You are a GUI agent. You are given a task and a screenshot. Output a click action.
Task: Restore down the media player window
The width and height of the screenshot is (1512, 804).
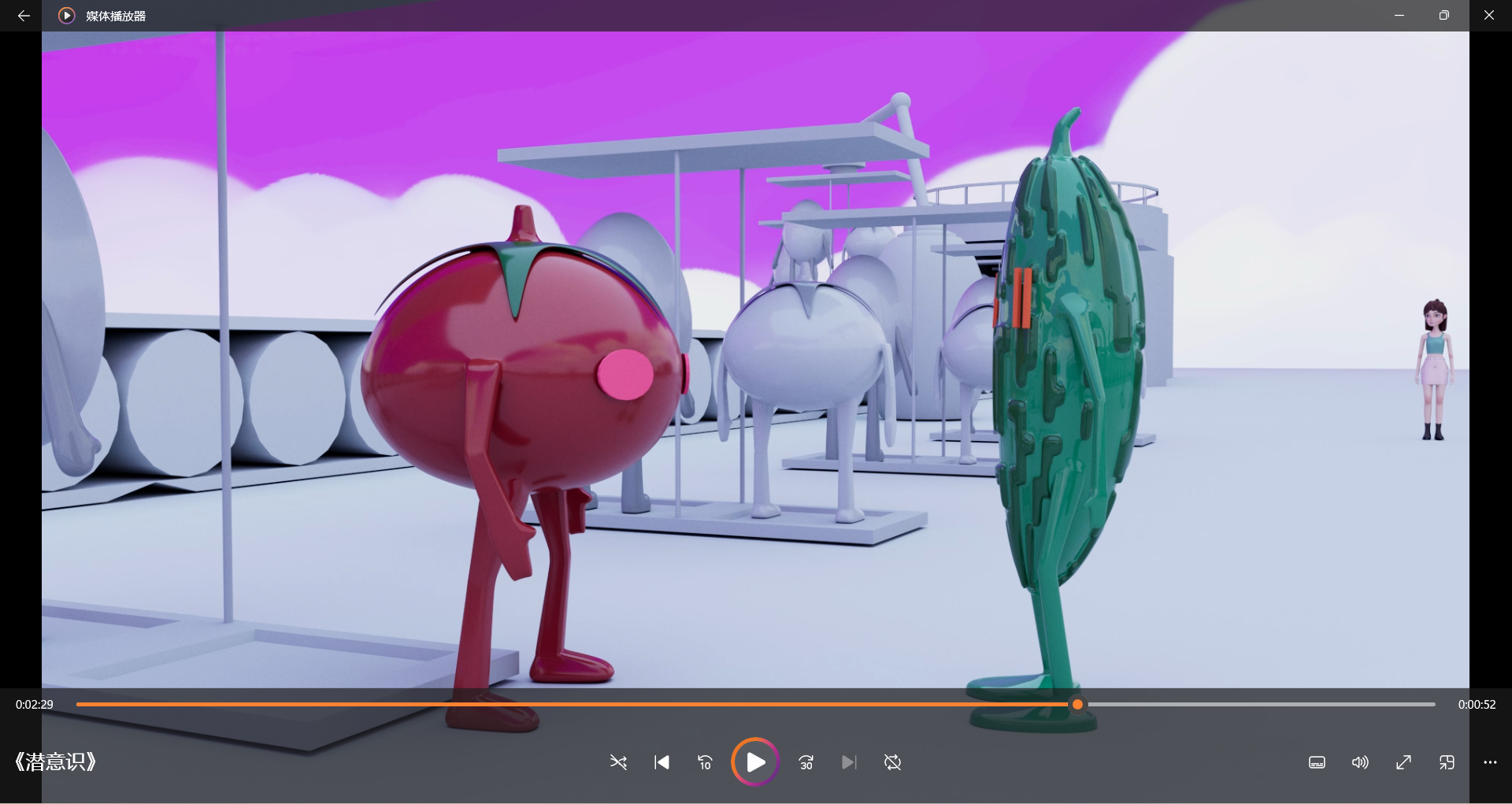coord(1443,16)
